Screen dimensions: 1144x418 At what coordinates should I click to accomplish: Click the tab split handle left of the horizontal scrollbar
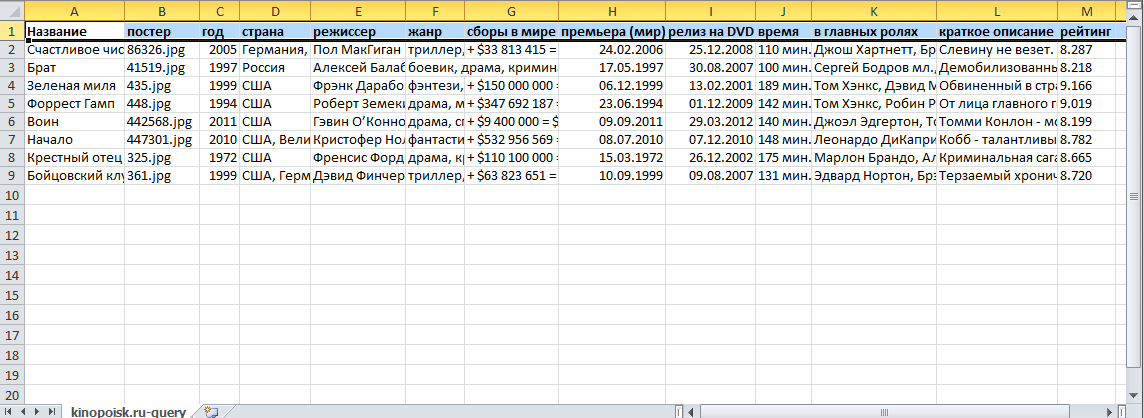click(x=679, y=412)
